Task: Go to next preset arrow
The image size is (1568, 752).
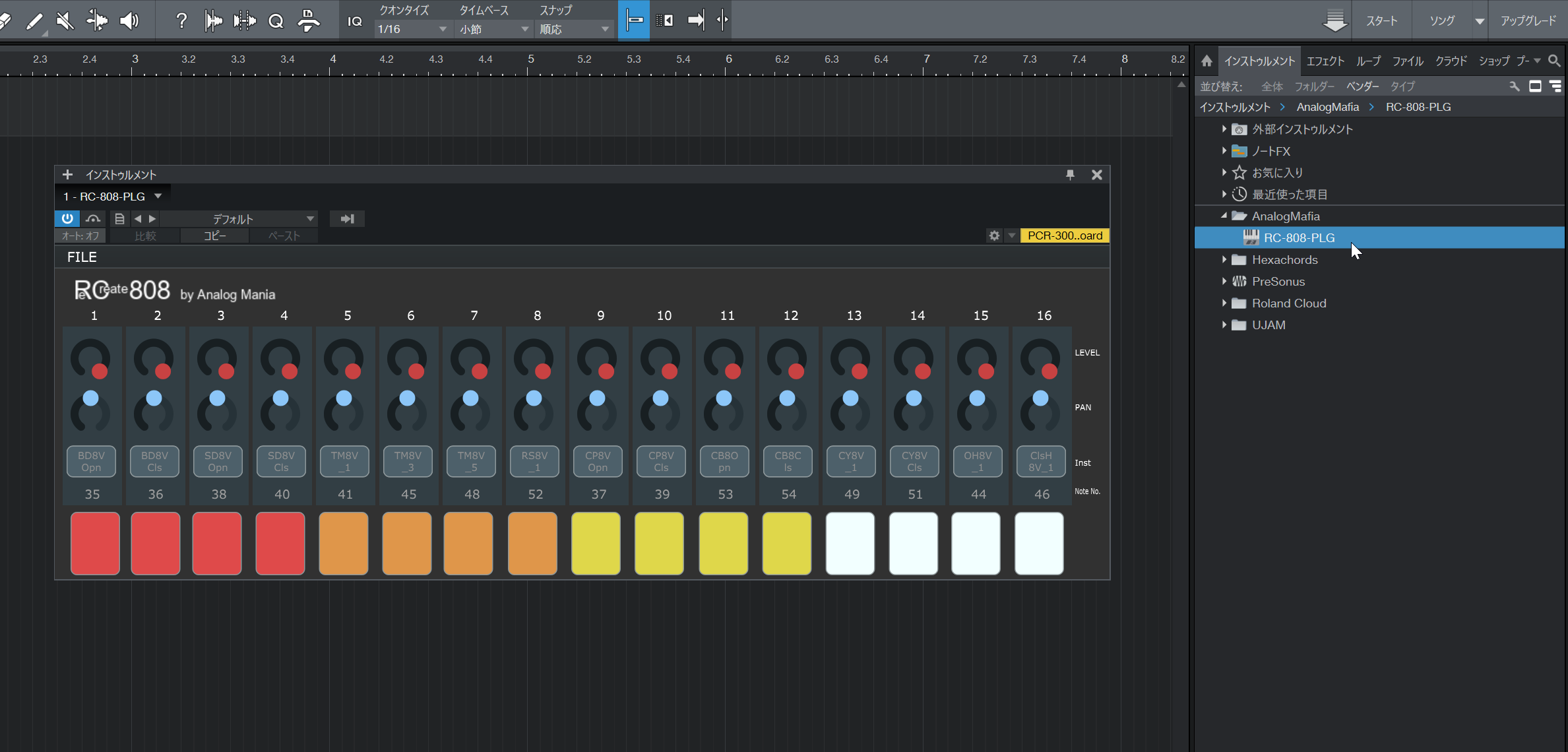Action: [152, 218]
